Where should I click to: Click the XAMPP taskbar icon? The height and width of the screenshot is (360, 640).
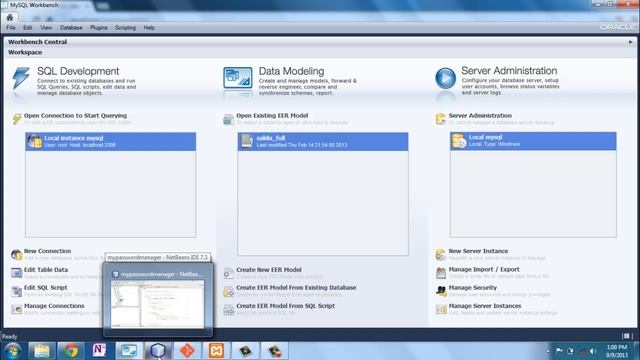pyautogui.click(x=216, y=351)
